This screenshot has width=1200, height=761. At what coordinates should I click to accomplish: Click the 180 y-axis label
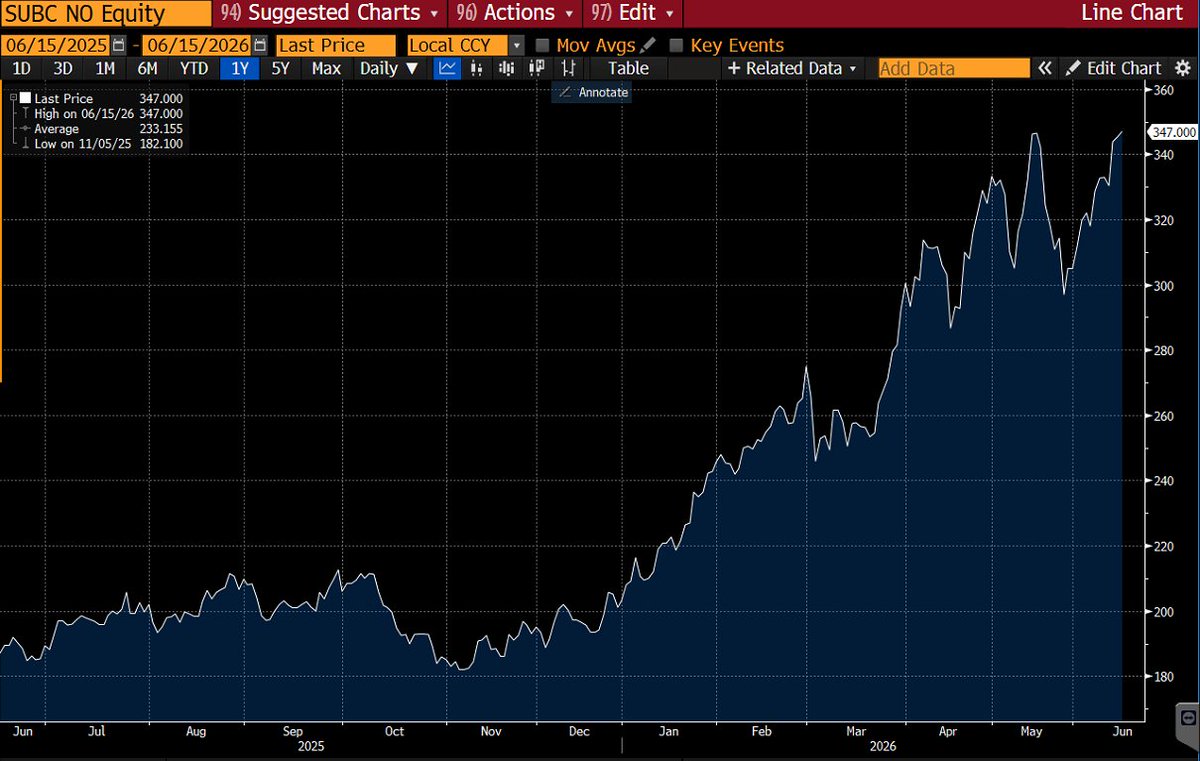(x=1162, y=677)
